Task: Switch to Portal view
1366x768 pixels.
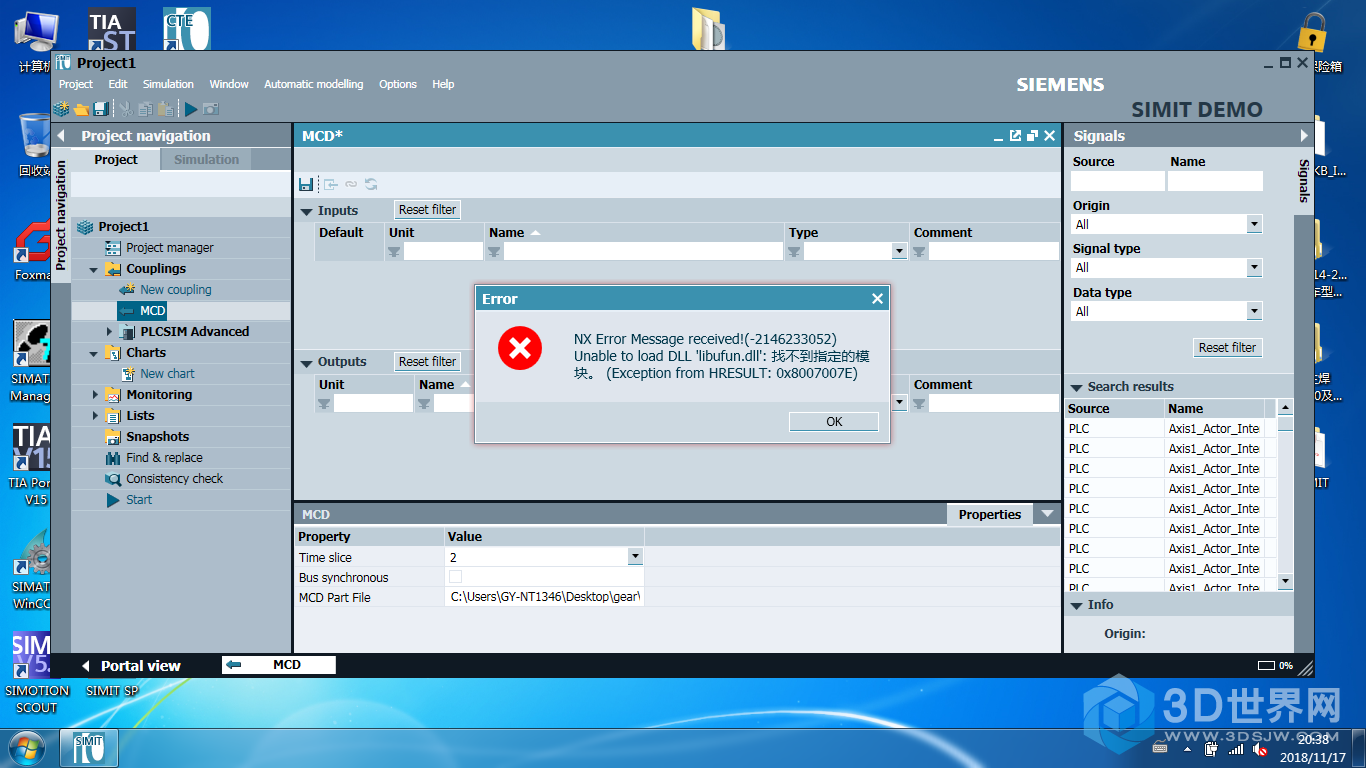Action: pos(131,666)
